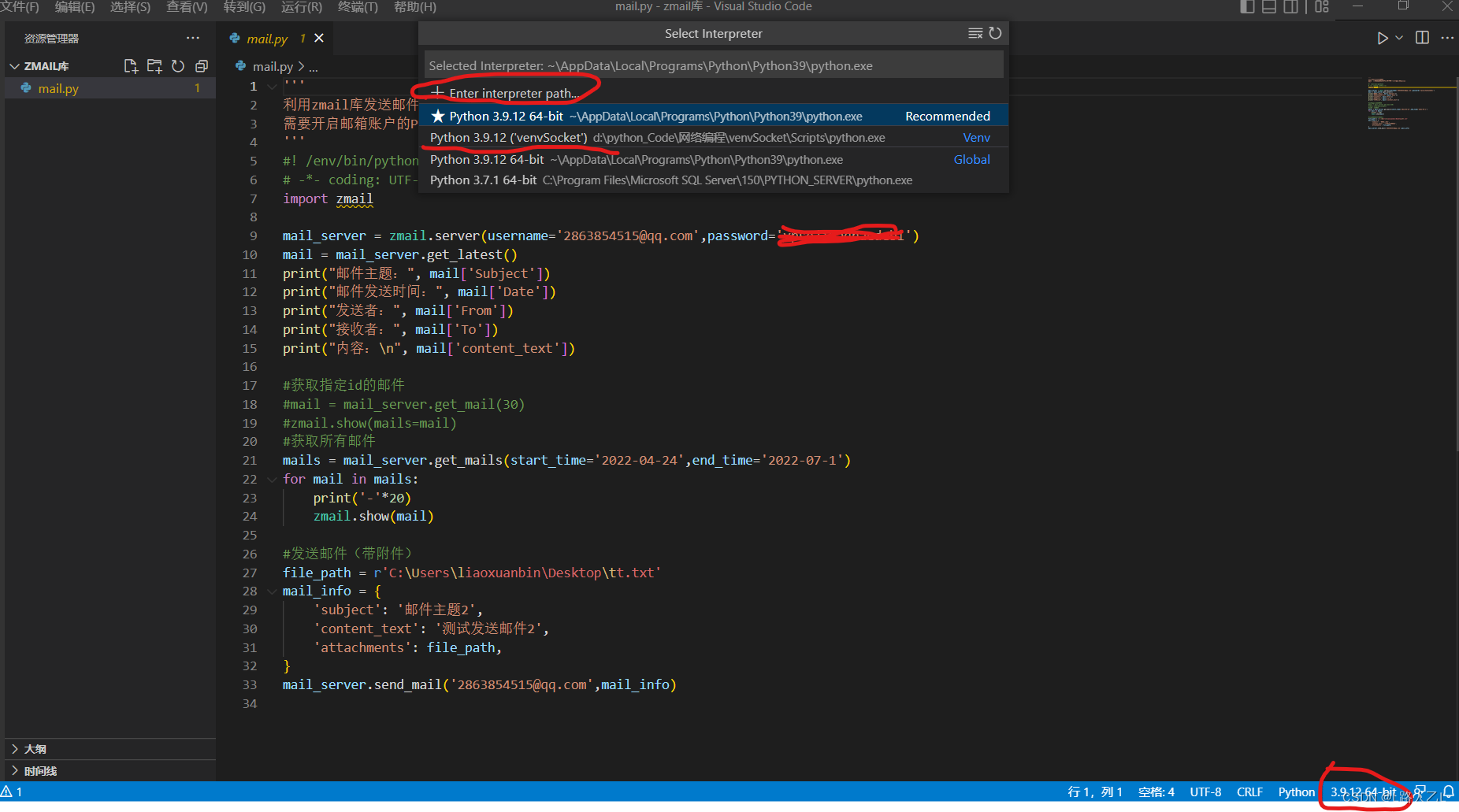Create a new file in the ZMAIL库 explorer
The image size is (1459, 812).
click(131, 66)
